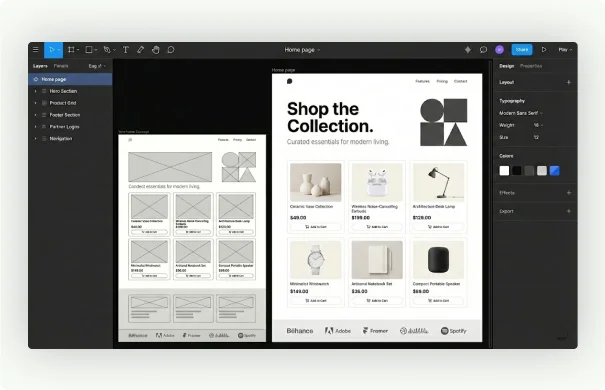
Task: Open the Weight value dropdown
Action: click(x=538, y=125)
